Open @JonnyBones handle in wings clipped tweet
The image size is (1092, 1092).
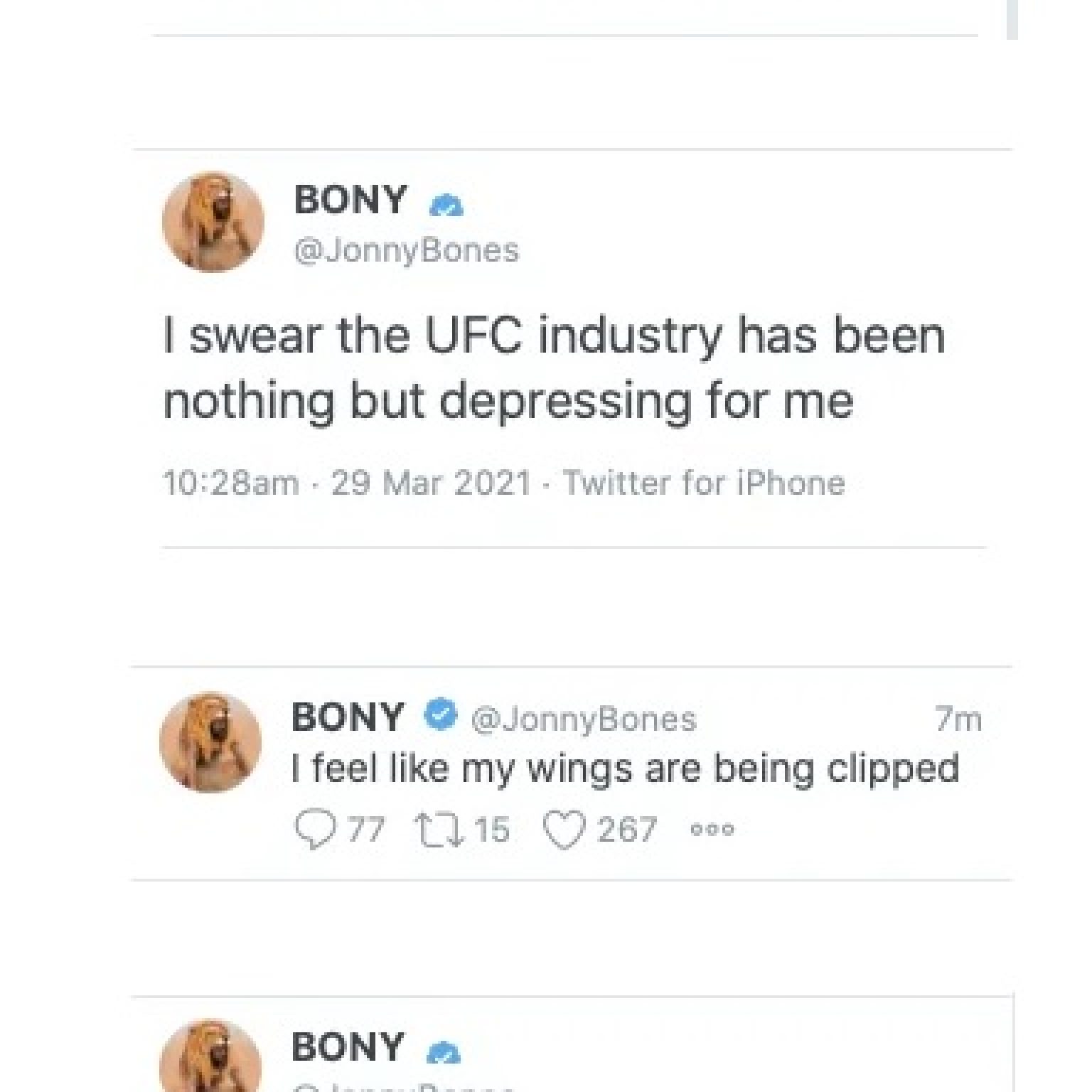click(x=584, y=719)
